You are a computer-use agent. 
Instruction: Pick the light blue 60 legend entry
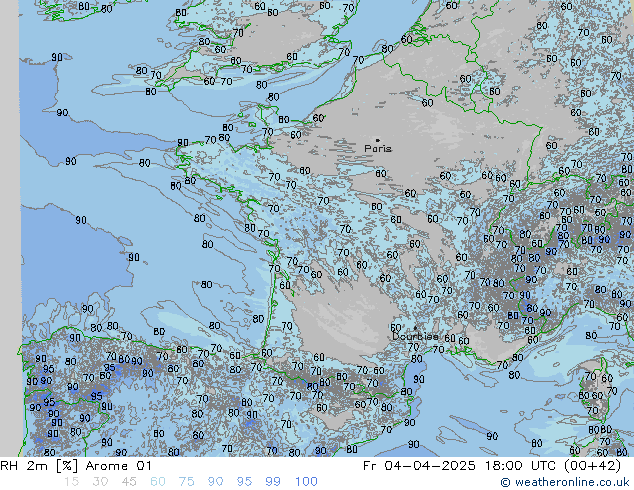[x=158, y=482]
